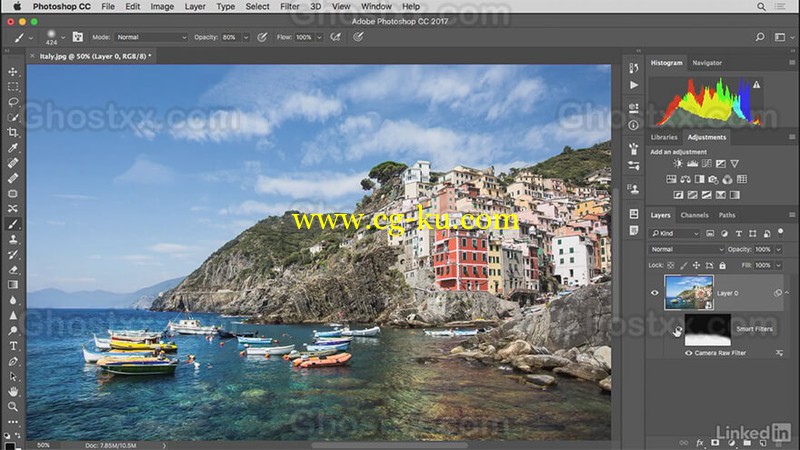Select the Quick Selection tool

[x=13, y=117]
